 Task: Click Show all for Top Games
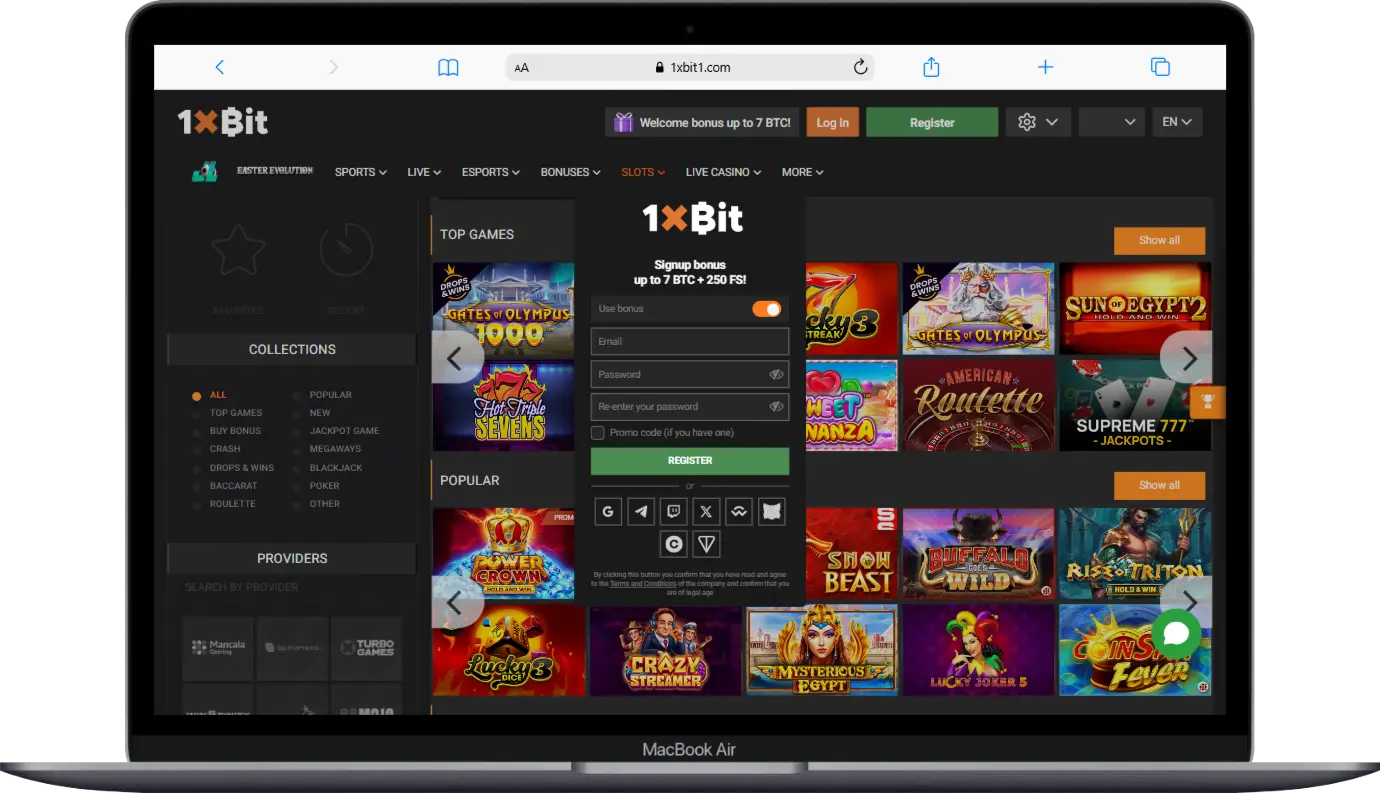[1159, 240]
